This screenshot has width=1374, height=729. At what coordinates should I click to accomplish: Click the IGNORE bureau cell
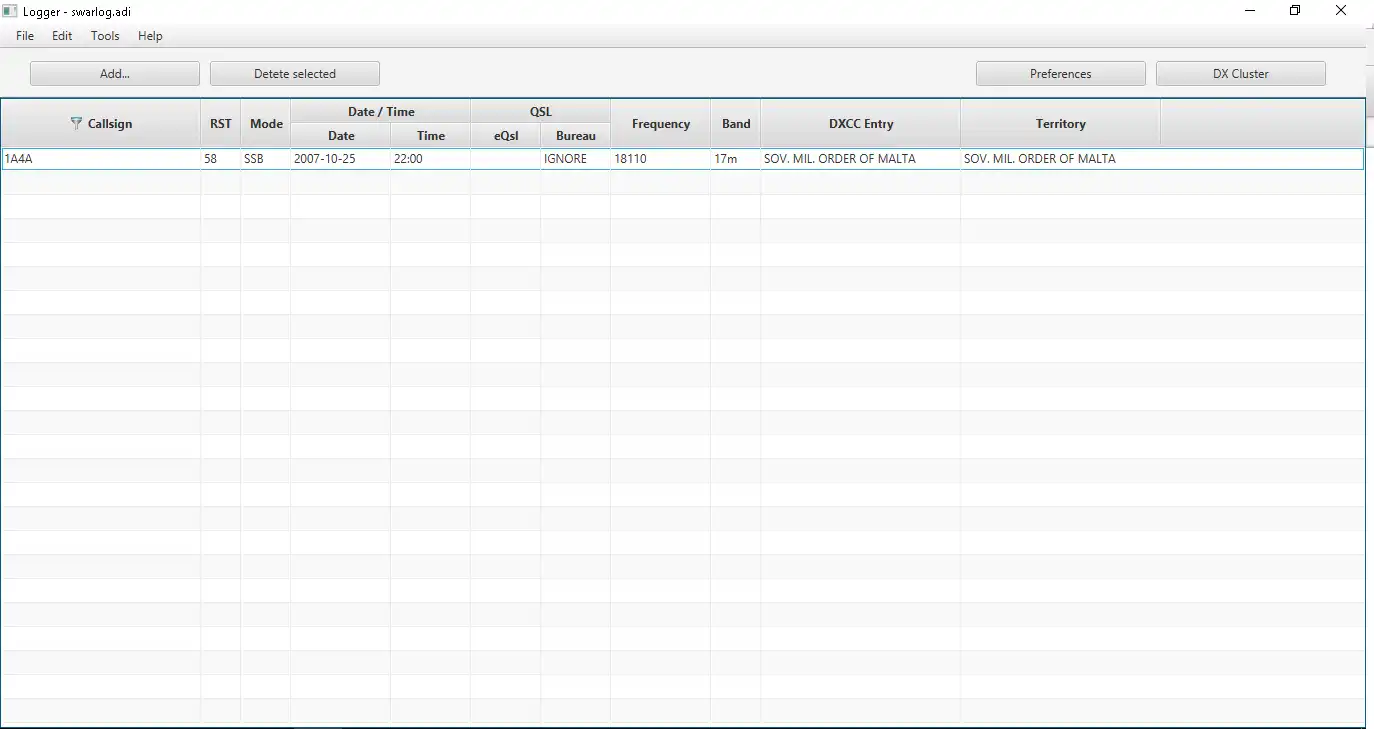click(x=576, y=159)
